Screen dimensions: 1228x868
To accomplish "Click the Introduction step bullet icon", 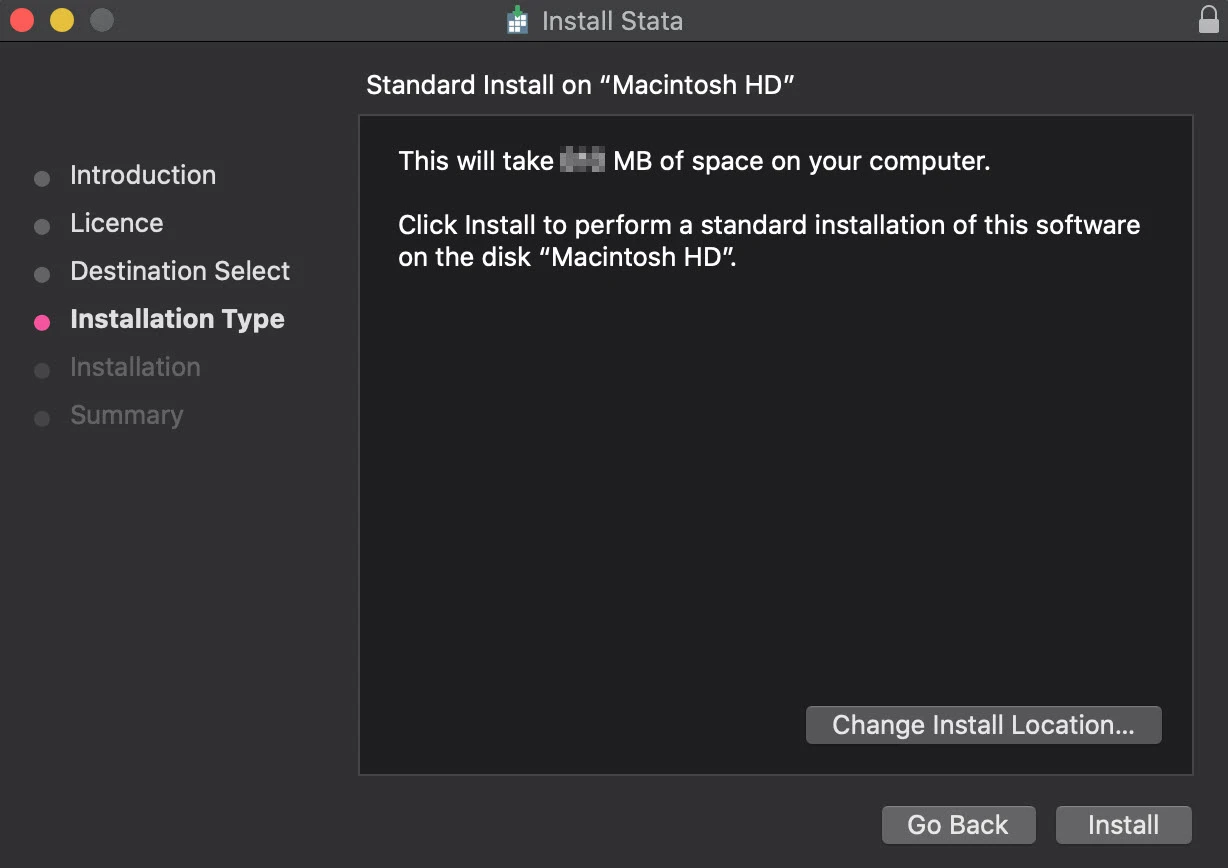I will click(x=42, y=178).
